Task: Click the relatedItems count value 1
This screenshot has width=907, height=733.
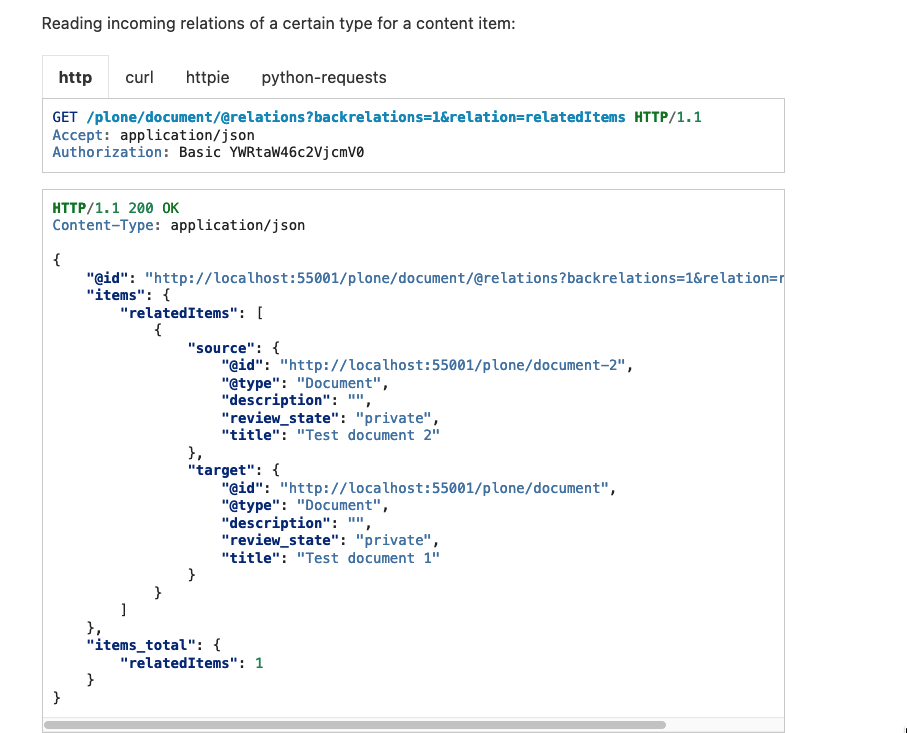Action: tap(259, 663)
